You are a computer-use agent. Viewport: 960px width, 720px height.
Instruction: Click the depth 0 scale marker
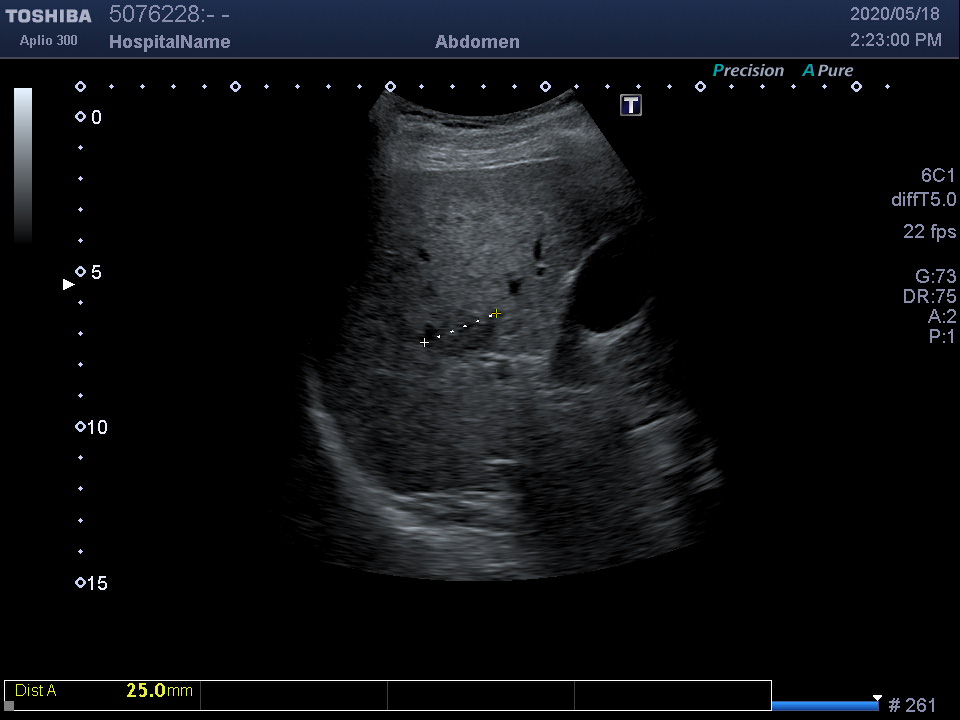tap(81, 117)
